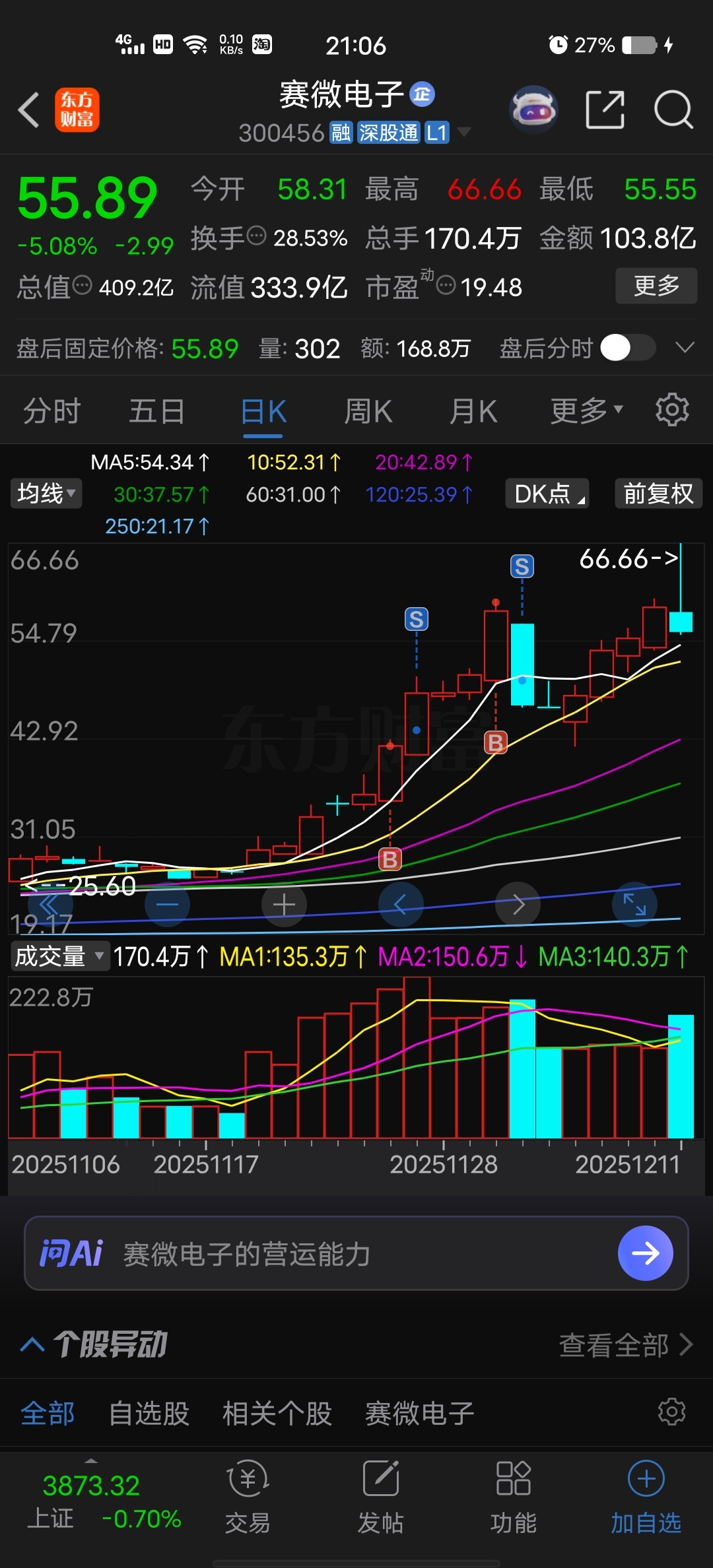Select the 自选股 filter tab

[x=149, y=1413]
